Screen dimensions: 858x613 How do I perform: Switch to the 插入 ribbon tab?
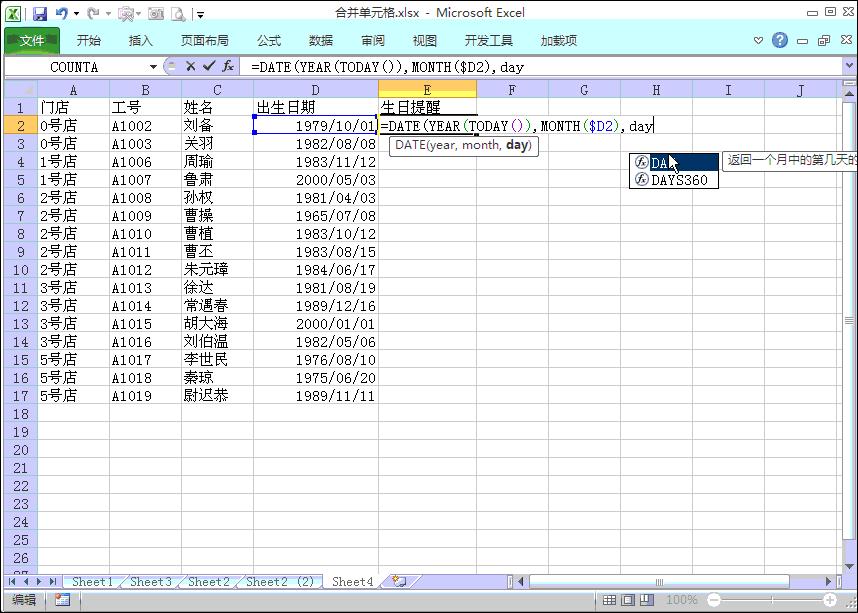[141, 41]
